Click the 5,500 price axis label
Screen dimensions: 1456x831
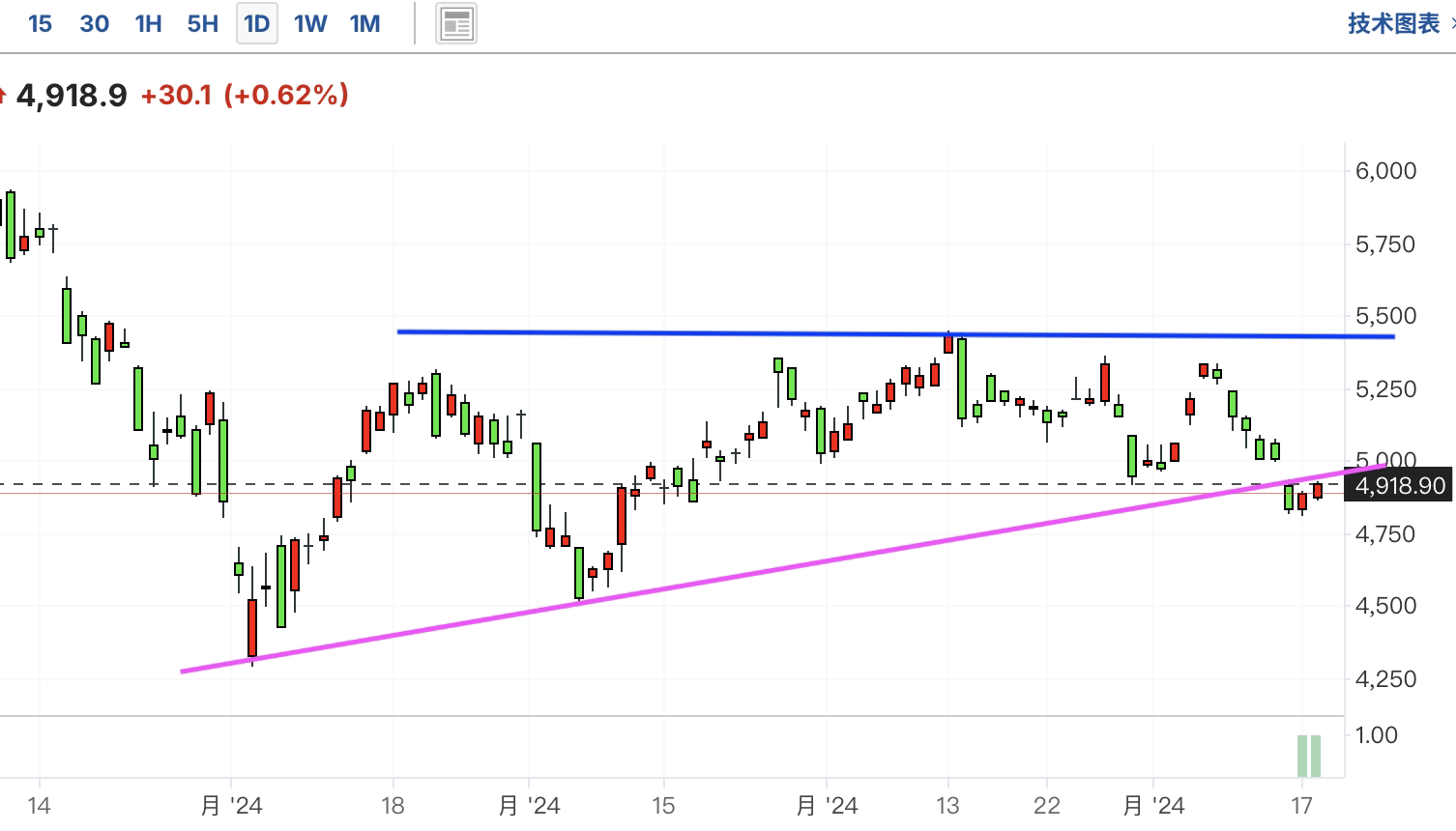coord(1385,316)
